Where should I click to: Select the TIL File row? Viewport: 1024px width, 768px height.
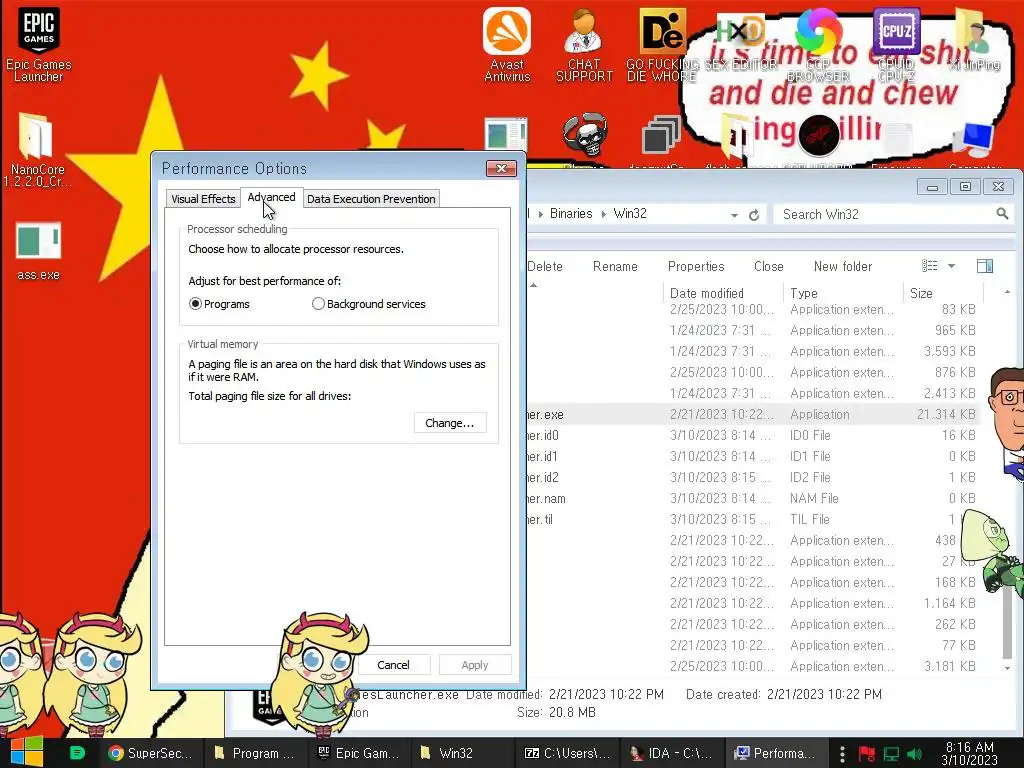coord(753,519)
